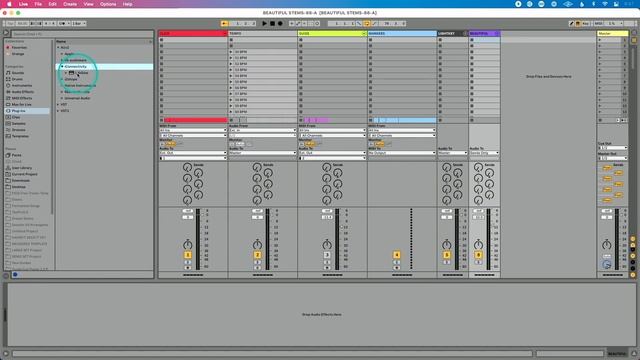Stop playback with the transport Stop button

click(x=272, y=24)
